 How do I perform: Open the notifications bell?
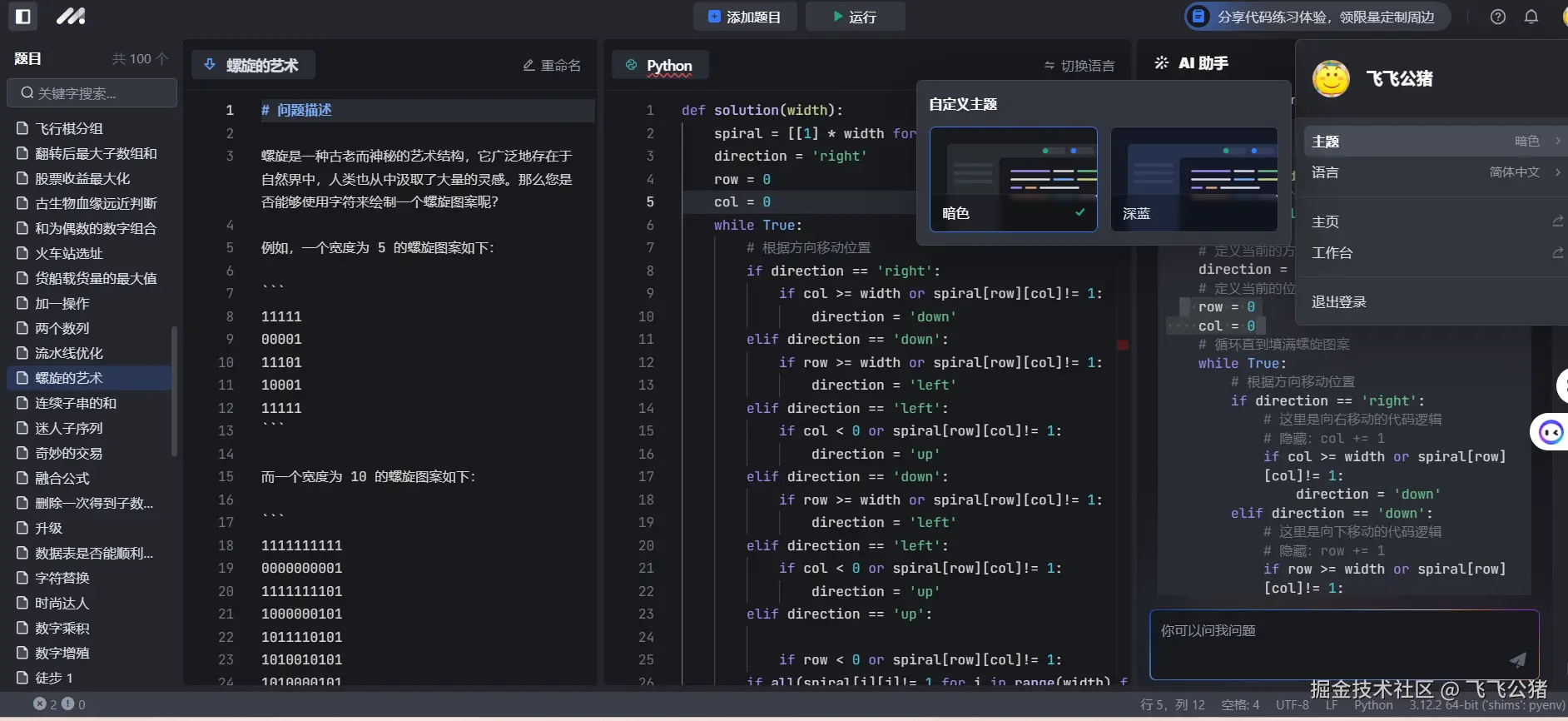click(x=1531, y=17)
